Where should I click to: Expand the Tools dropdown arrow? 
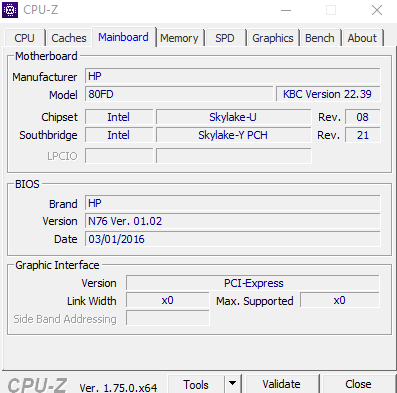click(233, 384)
